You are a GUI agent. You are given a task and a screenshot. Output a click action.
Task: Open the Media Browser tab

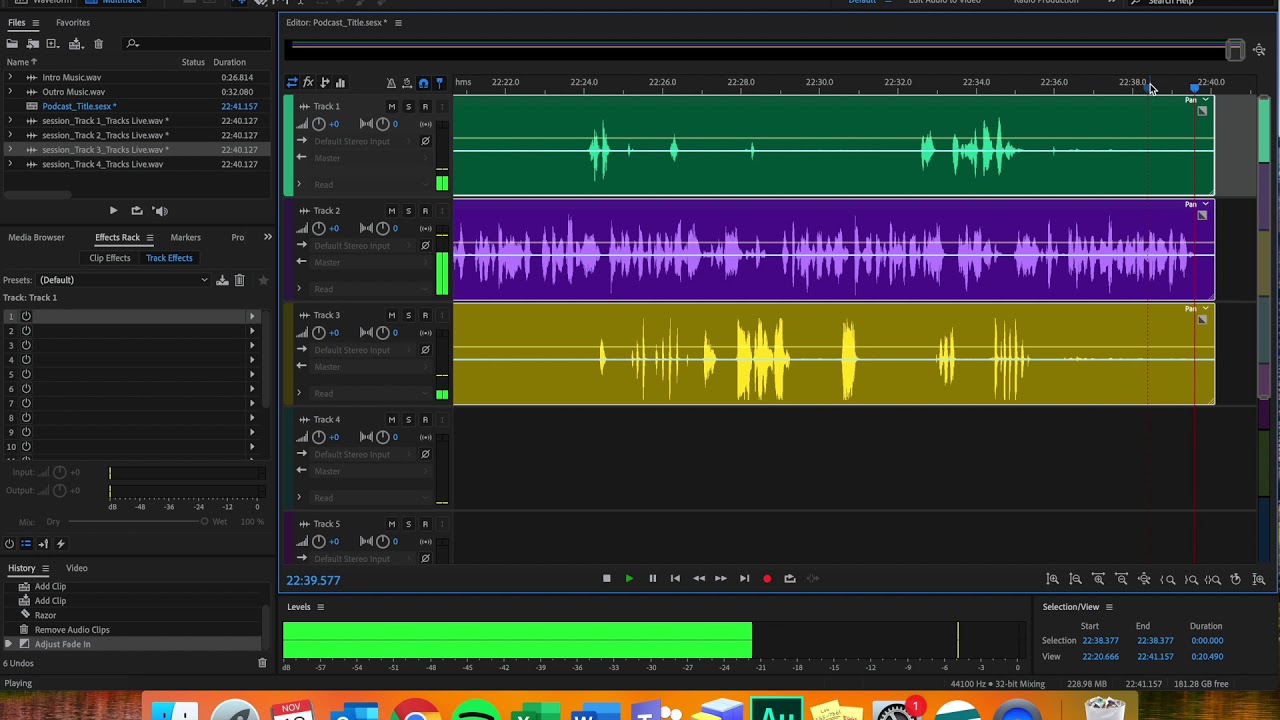pos(36,238)
